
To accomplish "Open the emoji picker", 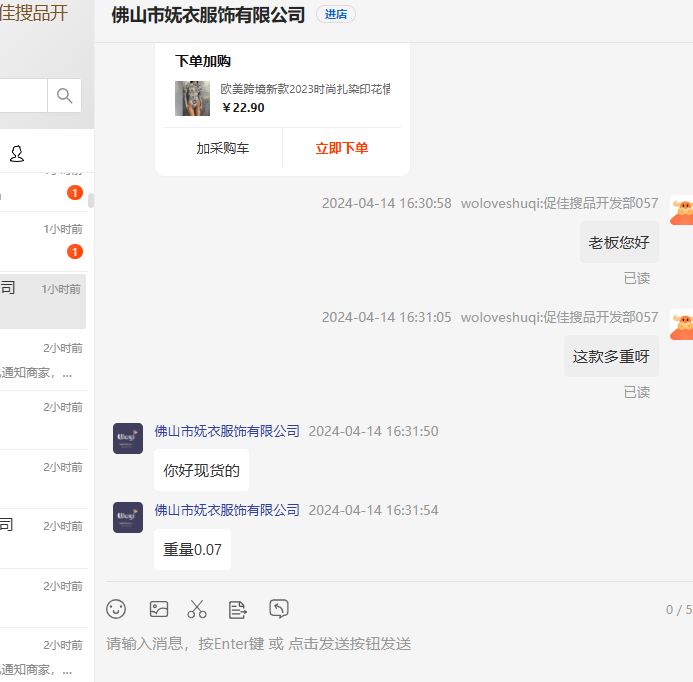I will pyautogui.click(x=117, y=609).
